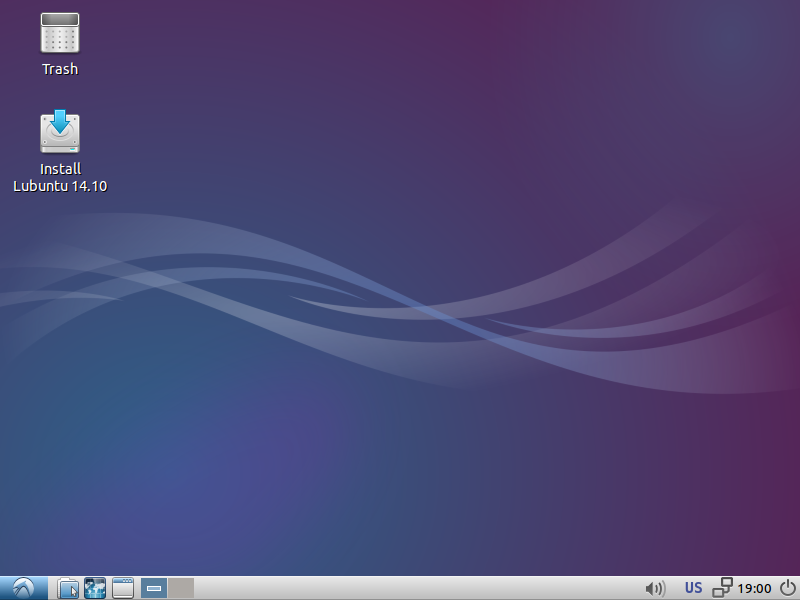800x600 pixels.
Task: Switch to the second virtual desktop
Action: [x=181, y=588]
